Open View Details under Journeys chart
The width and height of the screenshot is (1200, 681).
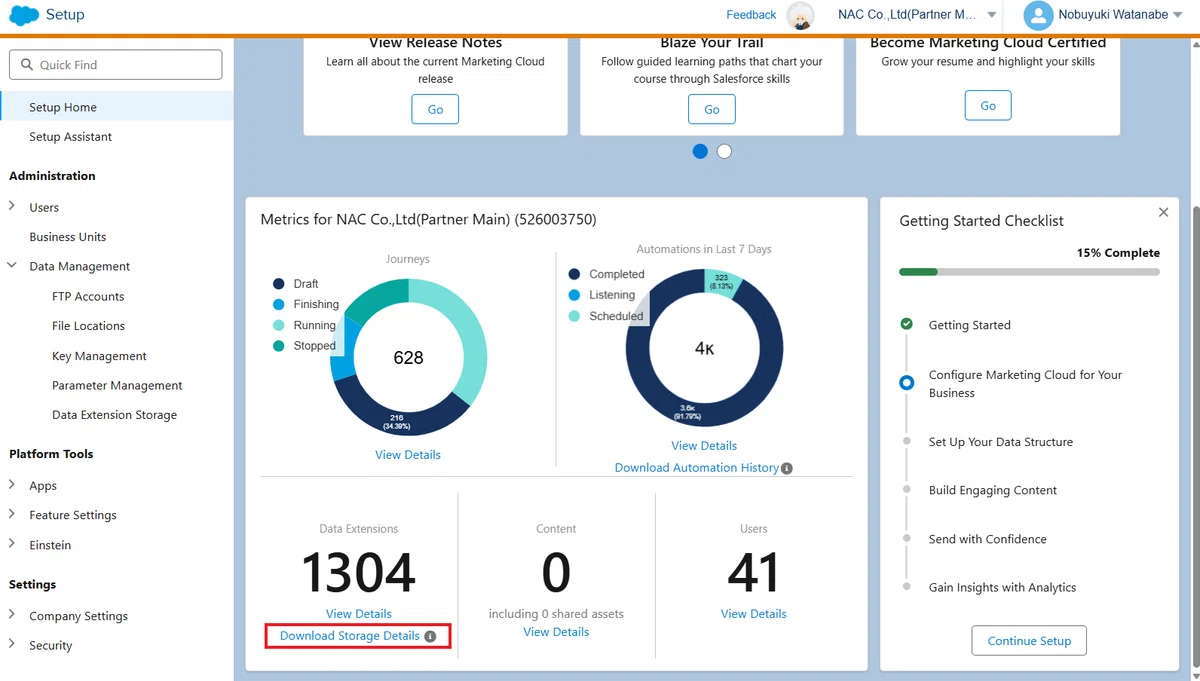pos(408,455)
